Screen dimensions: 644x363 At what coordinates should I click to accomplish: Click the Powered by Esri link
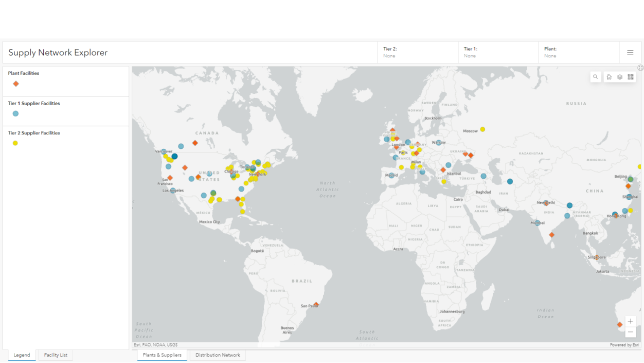tap(624, 345)
